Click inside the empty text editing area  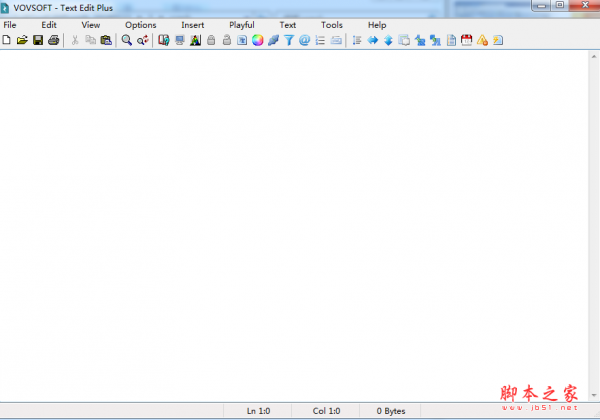coord(294,226)
